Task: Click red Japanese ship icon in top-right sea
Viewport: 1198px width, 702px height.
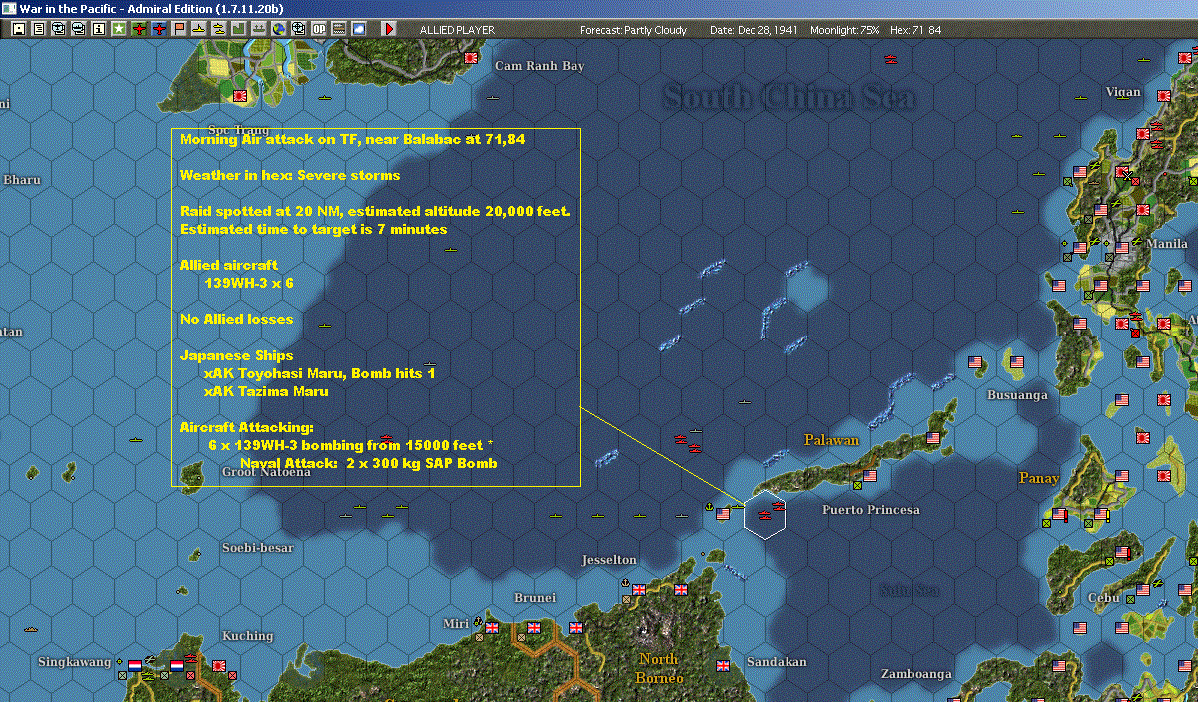Action: [890, 59]
